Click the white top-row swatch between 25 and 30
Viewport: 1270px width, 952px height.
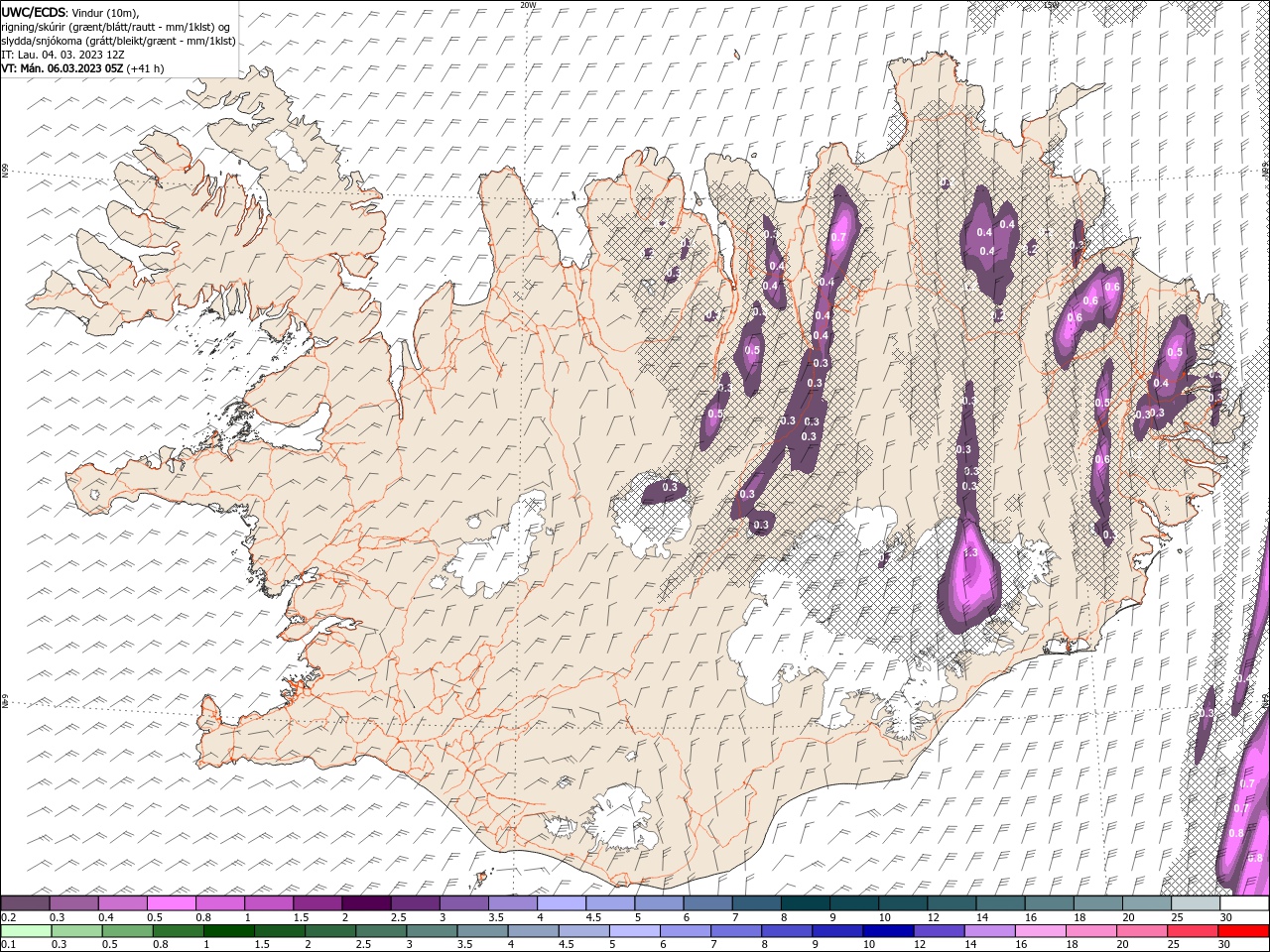(1195, 903)
